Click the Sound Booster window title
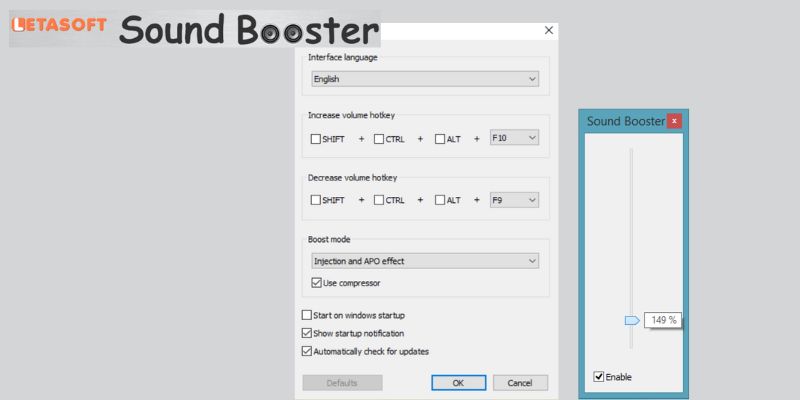 click(626, 121)
